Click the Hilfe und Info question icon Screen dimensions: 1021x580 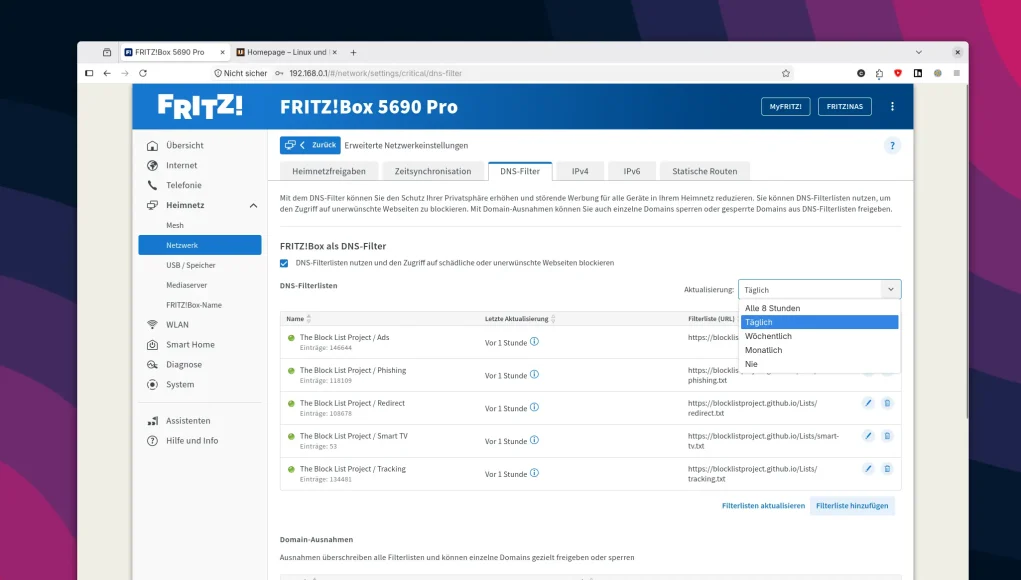[152, 441]
